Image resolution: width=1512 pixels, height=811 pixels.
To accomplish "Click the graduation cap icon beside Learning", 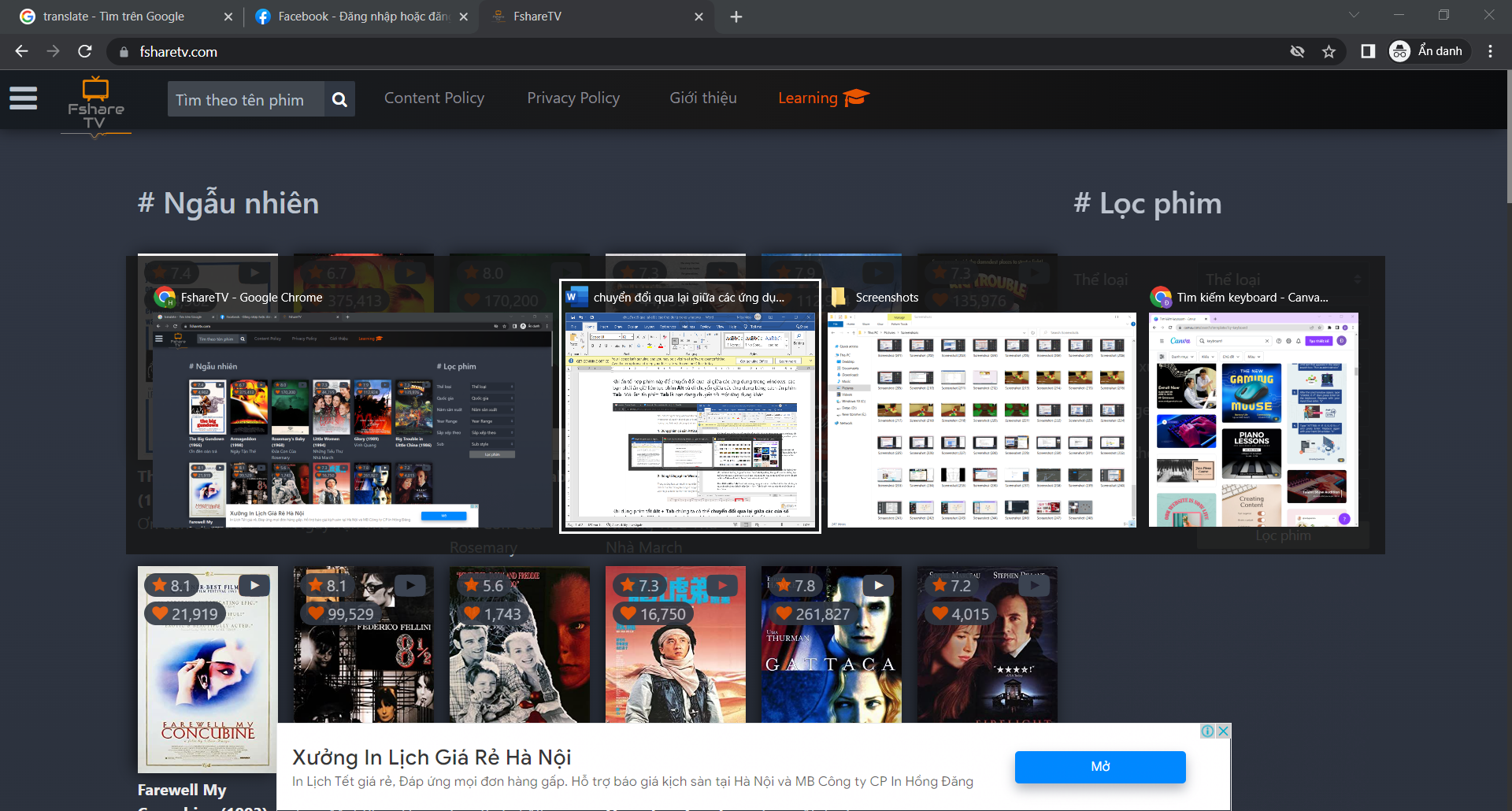I will tap(856, 97).
